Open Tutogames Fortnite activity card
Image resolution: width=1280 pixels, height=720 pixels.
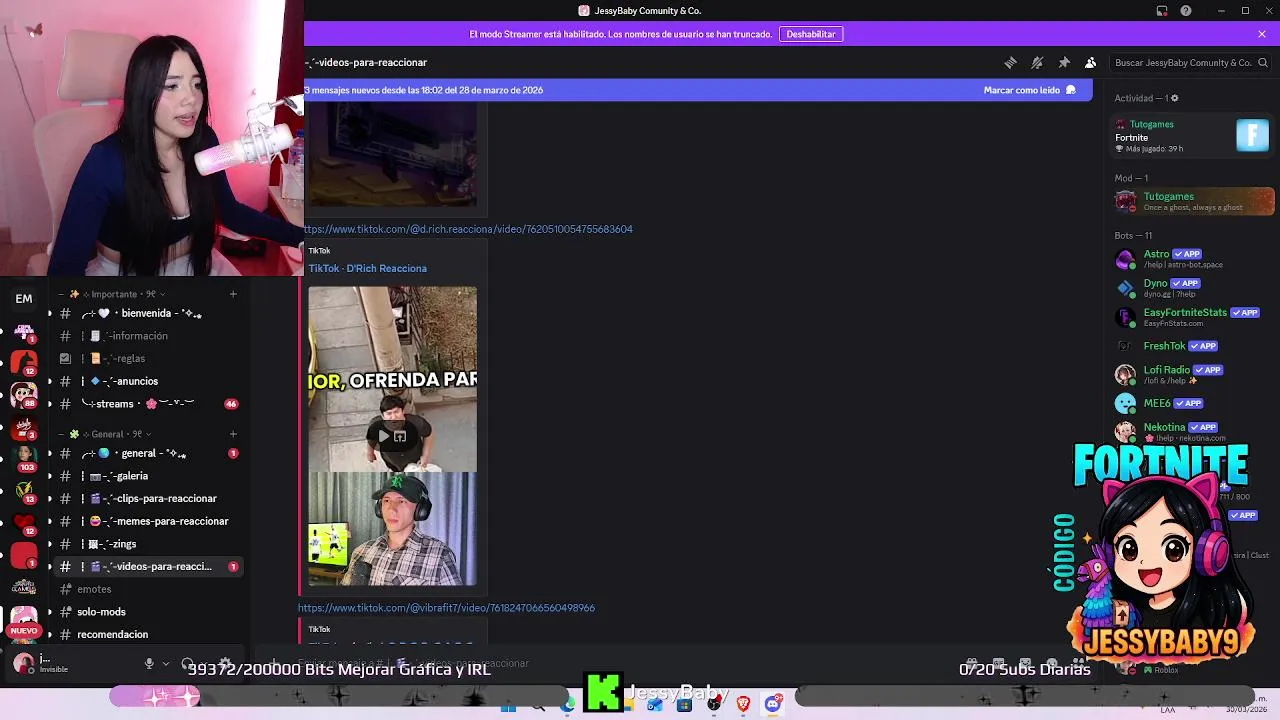click(1191, 136)
